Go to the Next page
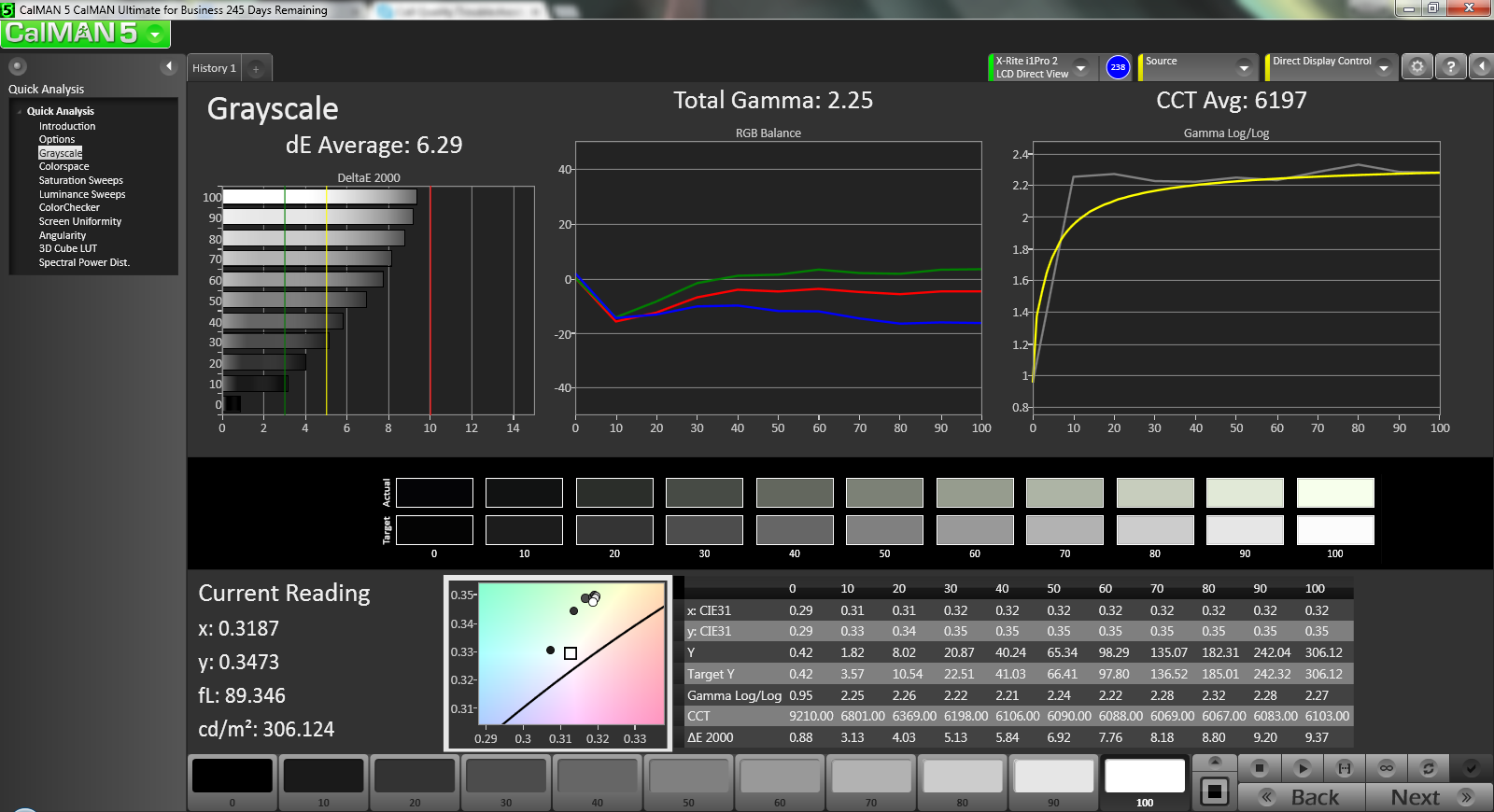This screenshot has height=812, width=1494. [1429, 797]
